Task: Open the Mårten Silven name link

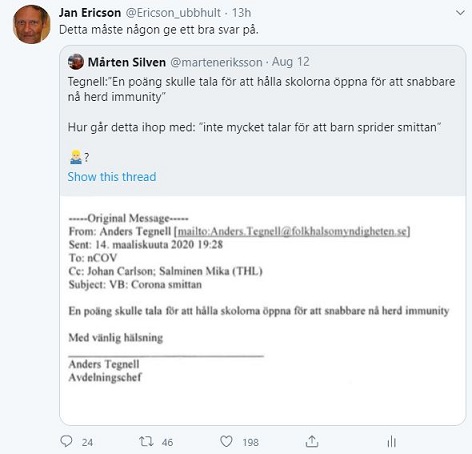Action: coord(127,62)
